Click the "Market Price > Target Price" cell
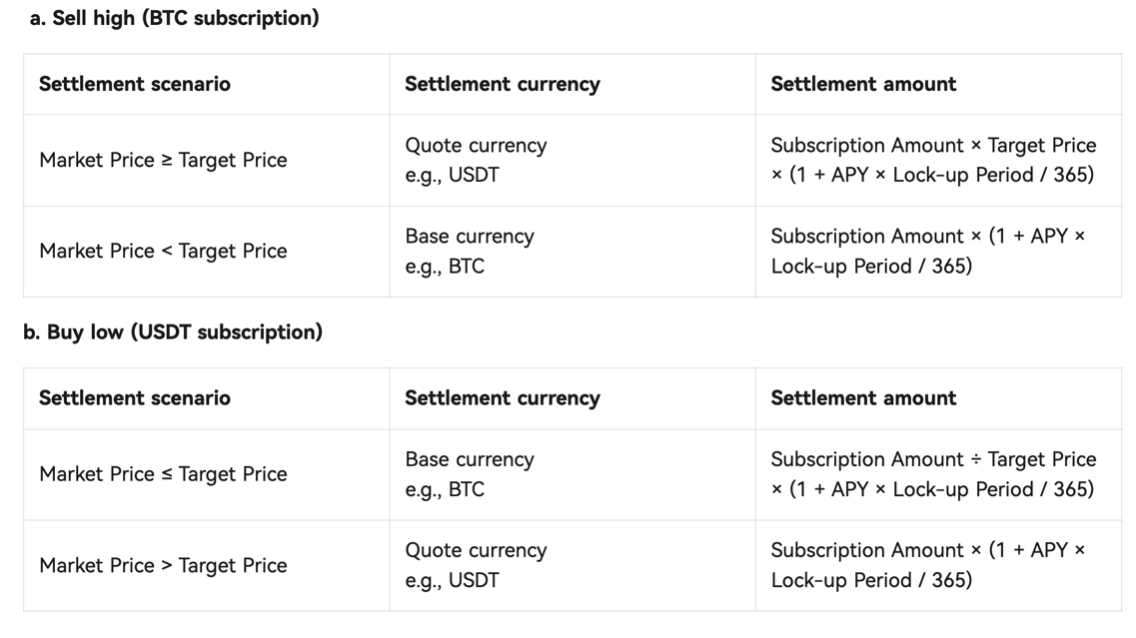 coord(163,565)
